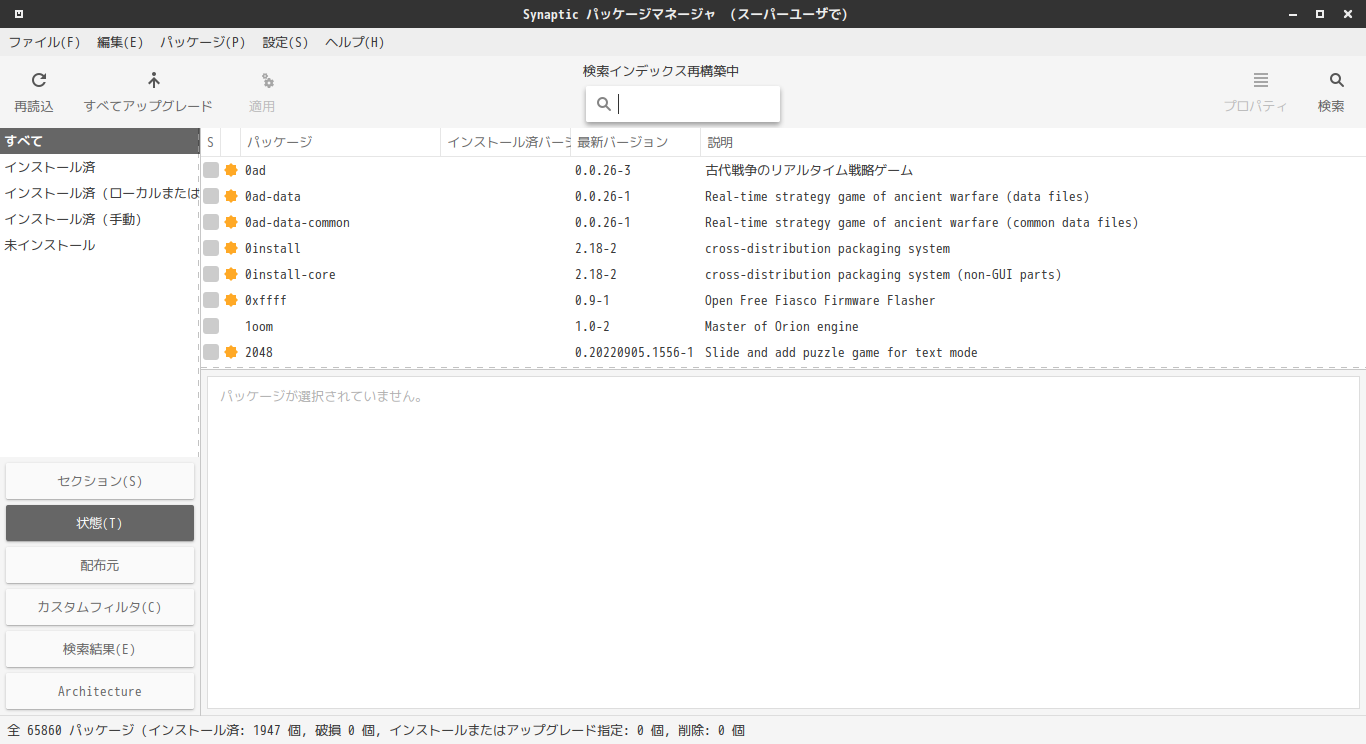Select the インストール済 (ローカルまたは… filter

(100, 193)
